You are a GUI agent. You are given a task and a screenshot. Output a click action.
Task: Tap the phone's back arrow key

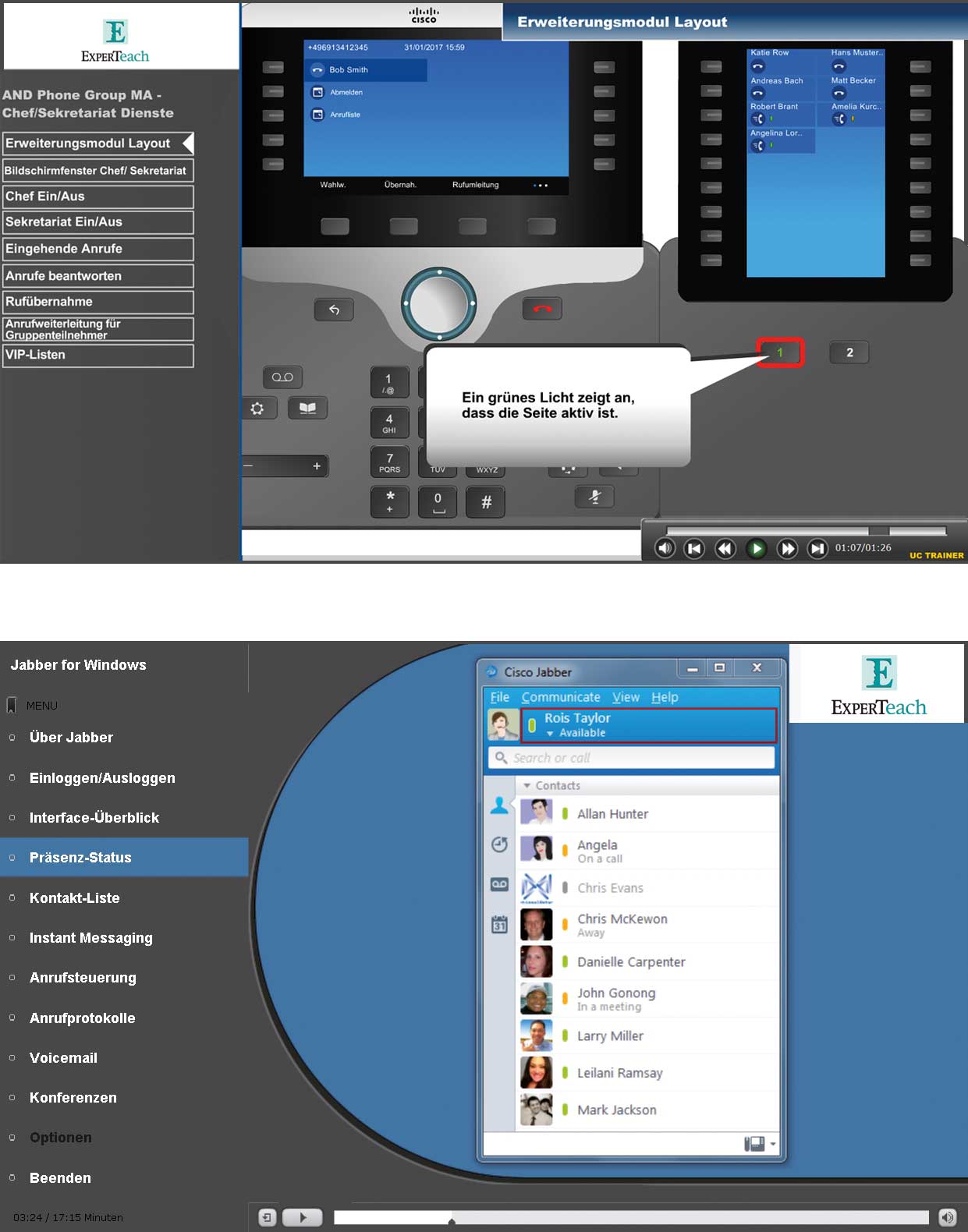pyautogui.click(x=334, y=310)
